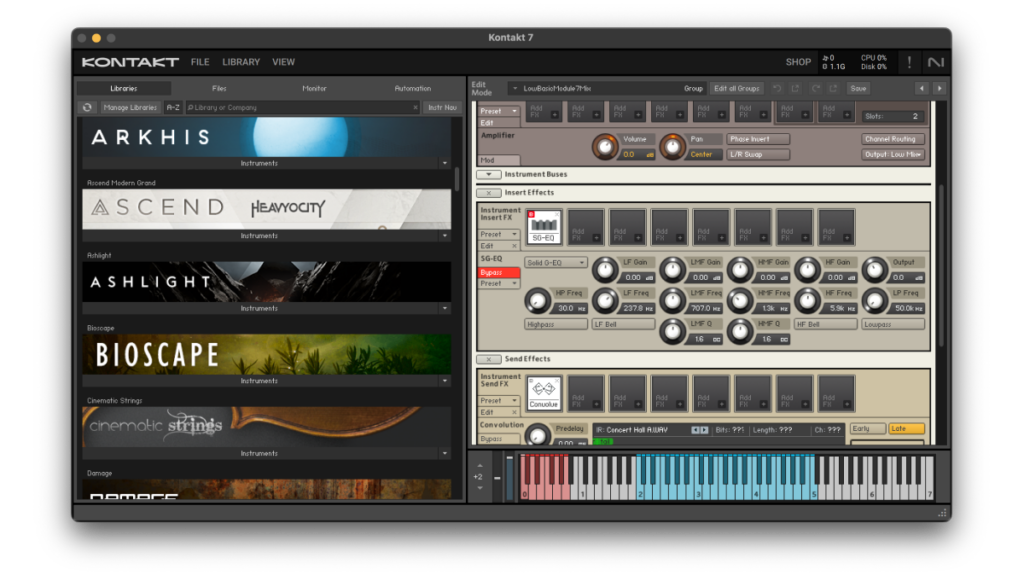Click the exclamation warning icon
Screen dimensions: 1024x576
[909, 62]
